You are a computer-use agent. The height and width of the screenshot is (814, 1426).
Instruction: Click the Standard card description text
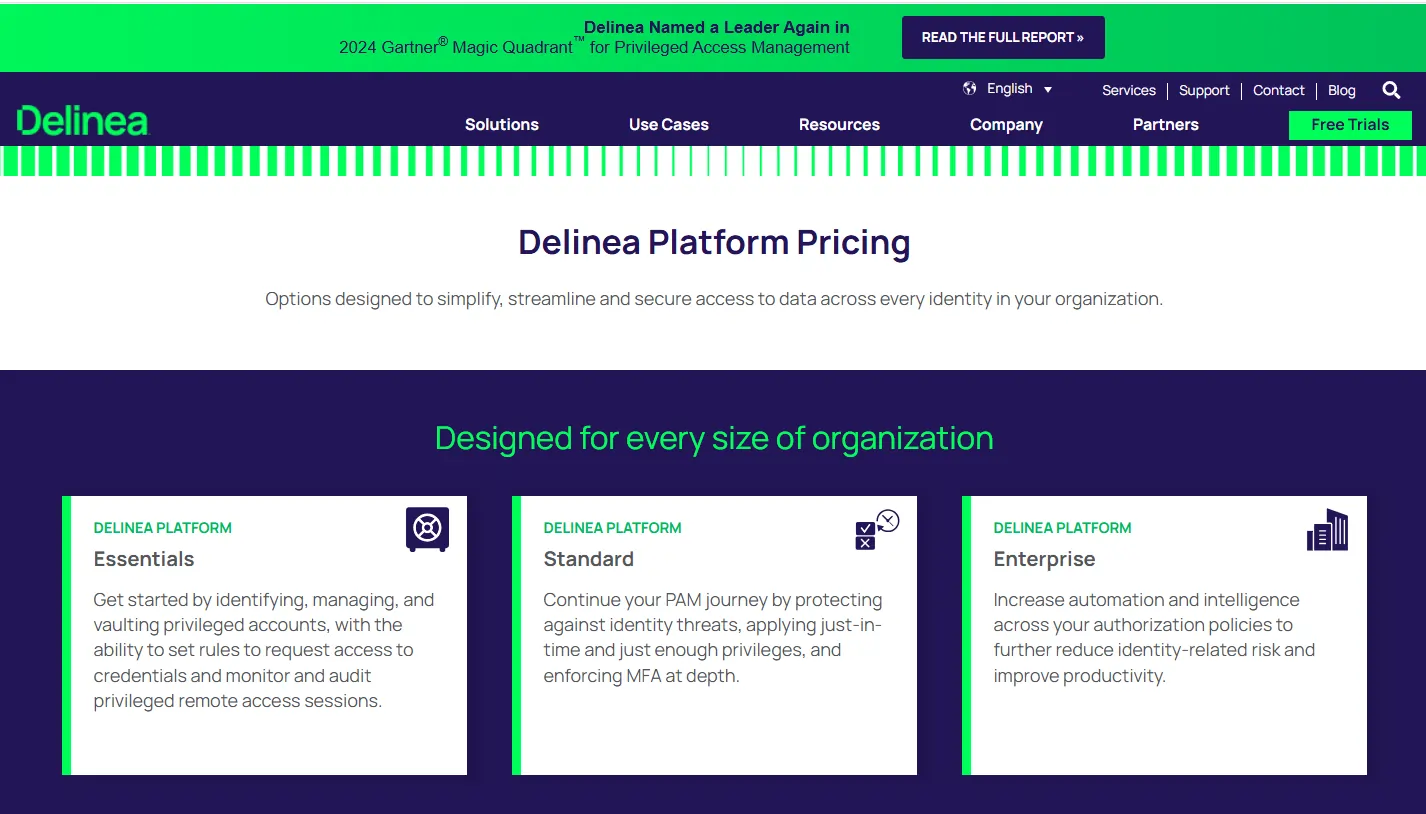point(713,638)
